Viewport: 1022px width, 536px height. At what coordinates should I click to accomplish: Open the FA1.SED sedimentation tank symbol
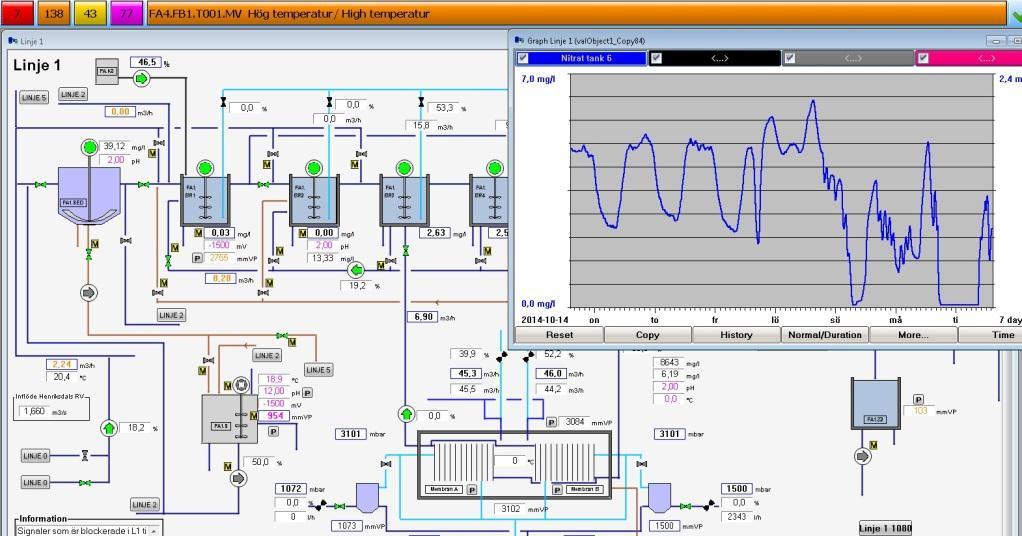pyautogui.click(x=89, y=196)
